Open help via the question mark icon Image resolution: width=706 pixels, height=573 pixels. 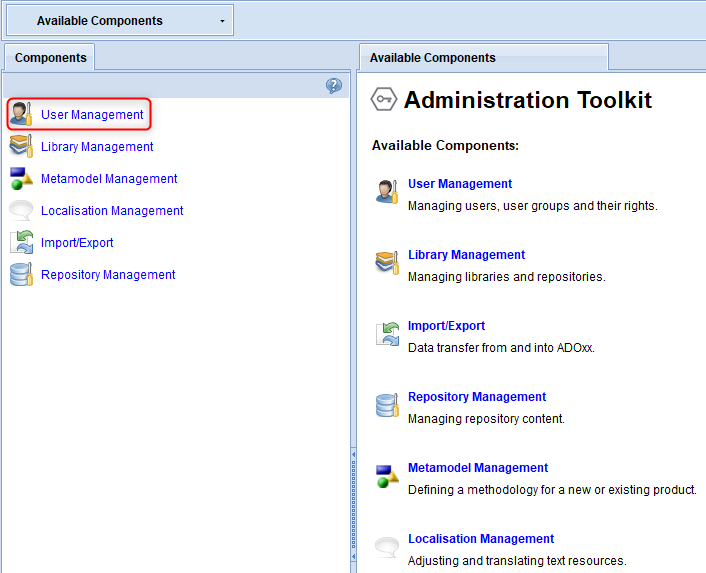[334, 85]
